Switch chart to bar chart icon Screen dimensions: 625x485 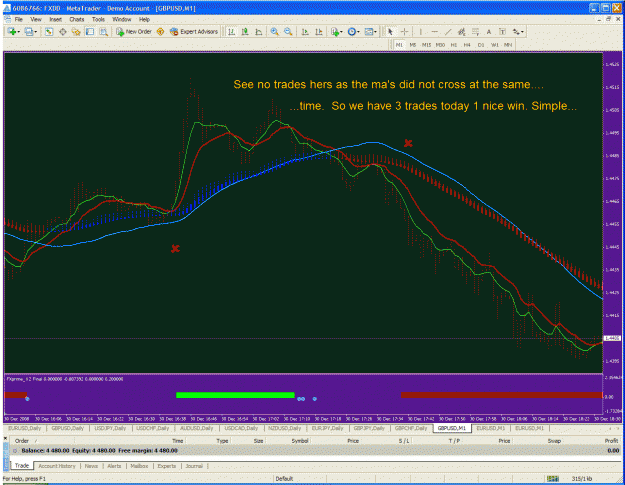coord(231,32)
